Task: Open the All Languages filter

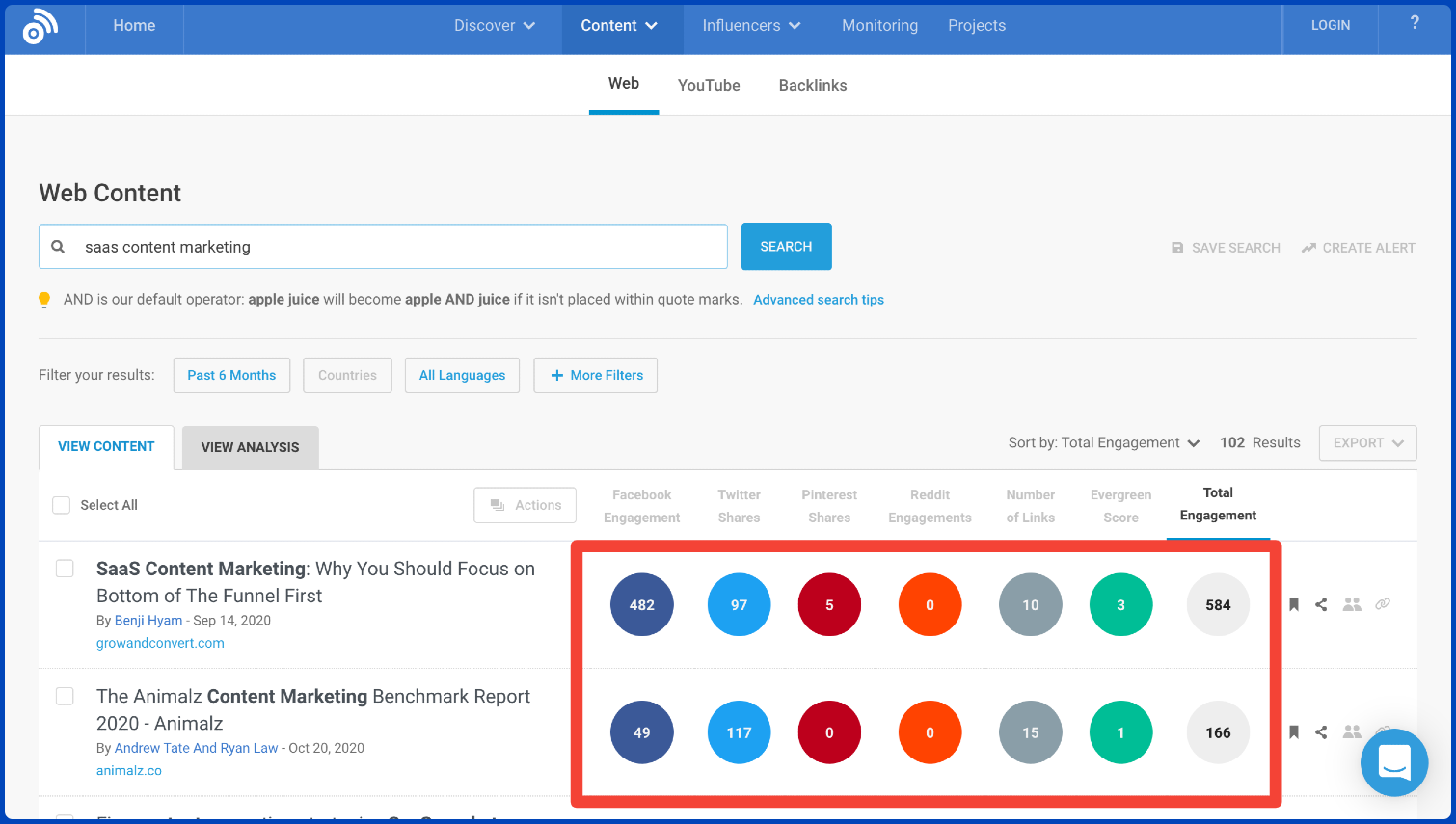Action: click(x=462, y=375)
